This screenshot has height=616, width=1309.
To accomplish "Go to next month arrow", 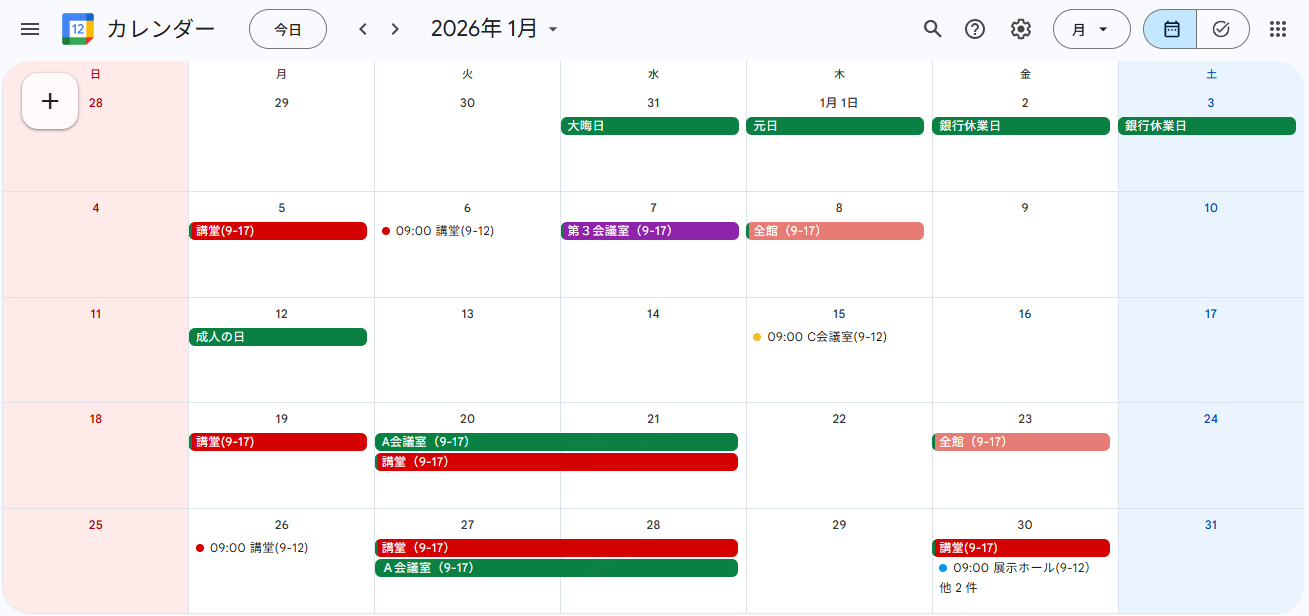I will [x=395, y=29].
